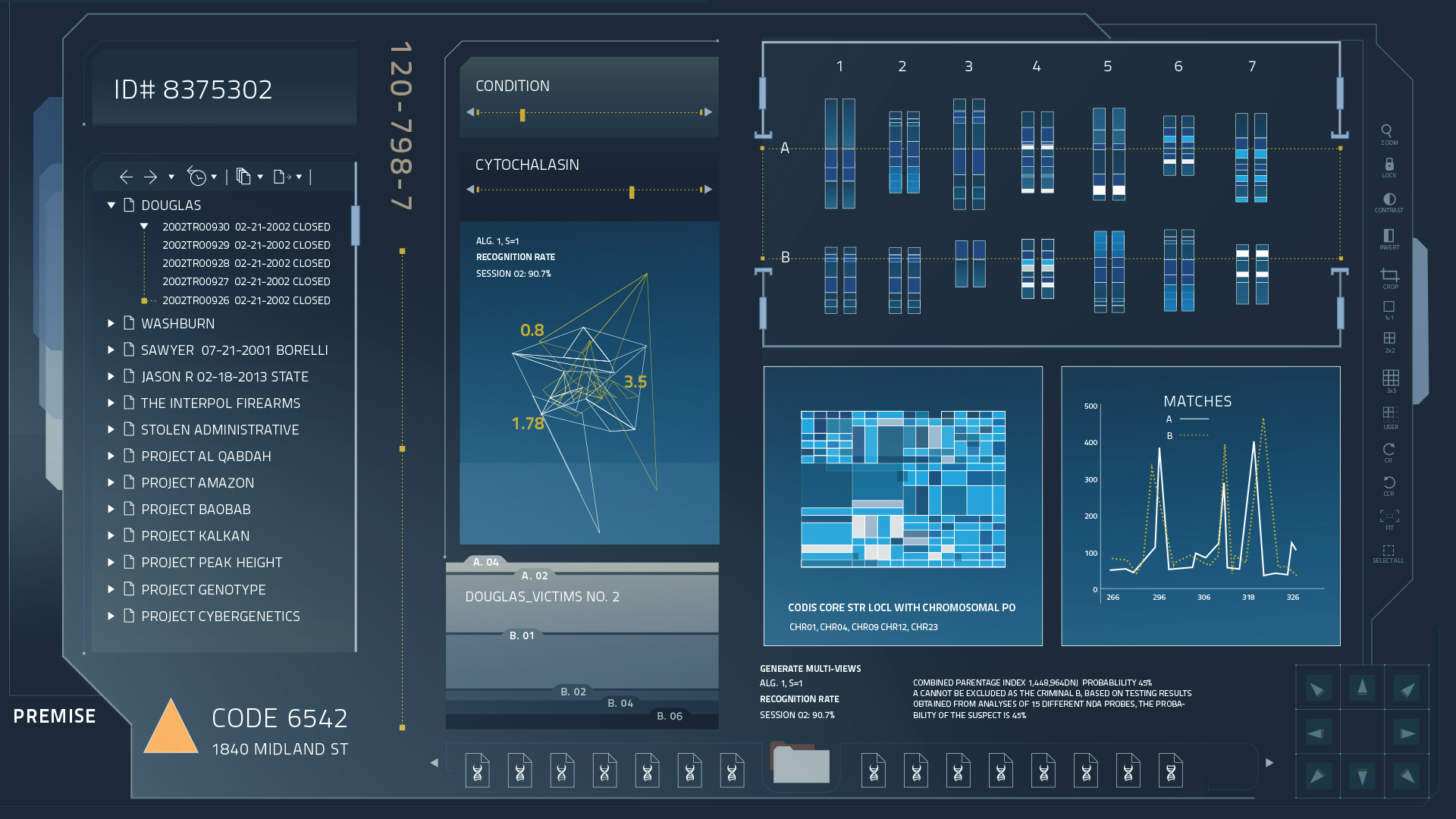The height and width of the screenshot is (819, 1456).
Task: Select the B. 02 tab
Action: 573,692
